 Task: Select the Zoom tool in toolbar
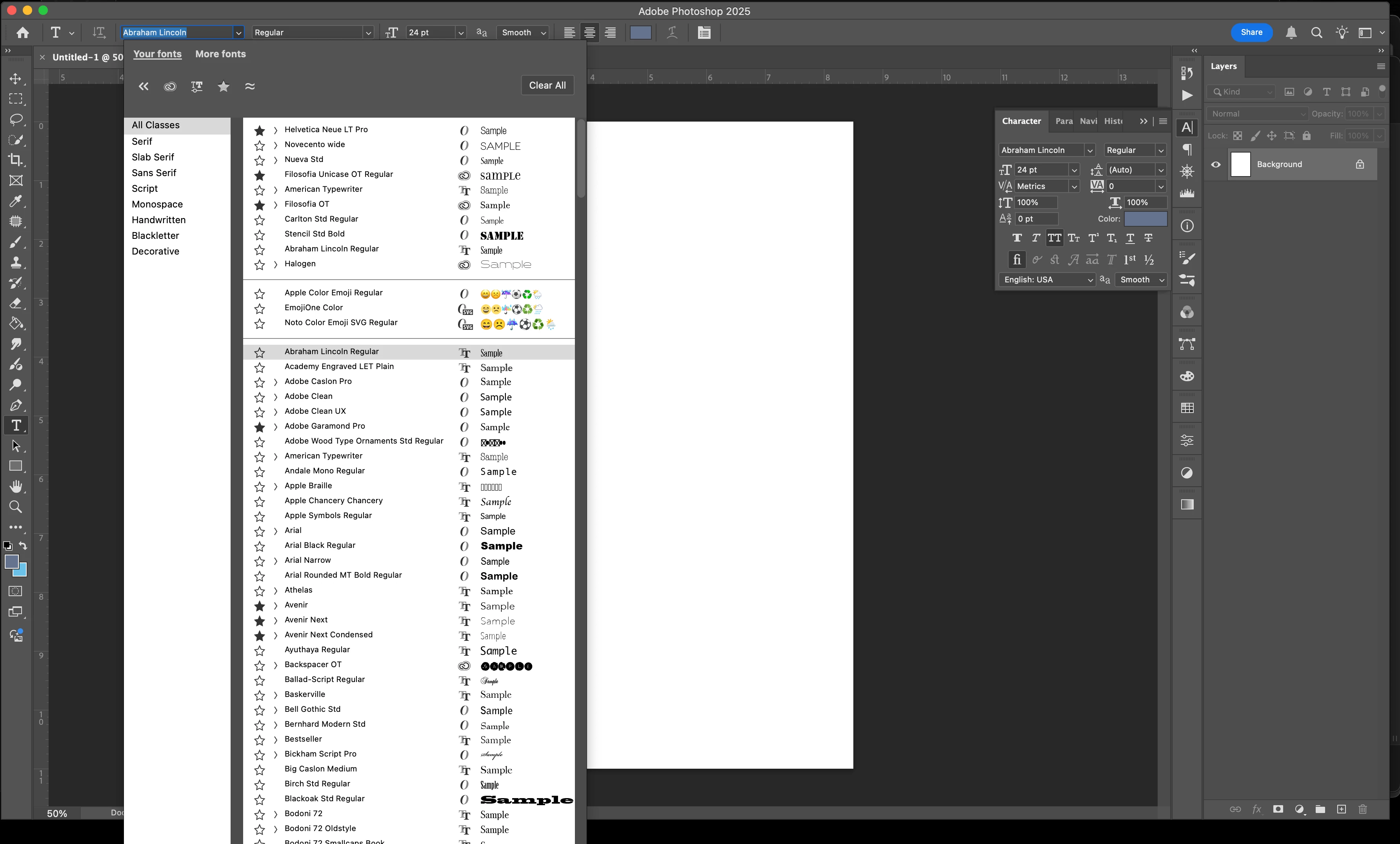pos(16,507)
